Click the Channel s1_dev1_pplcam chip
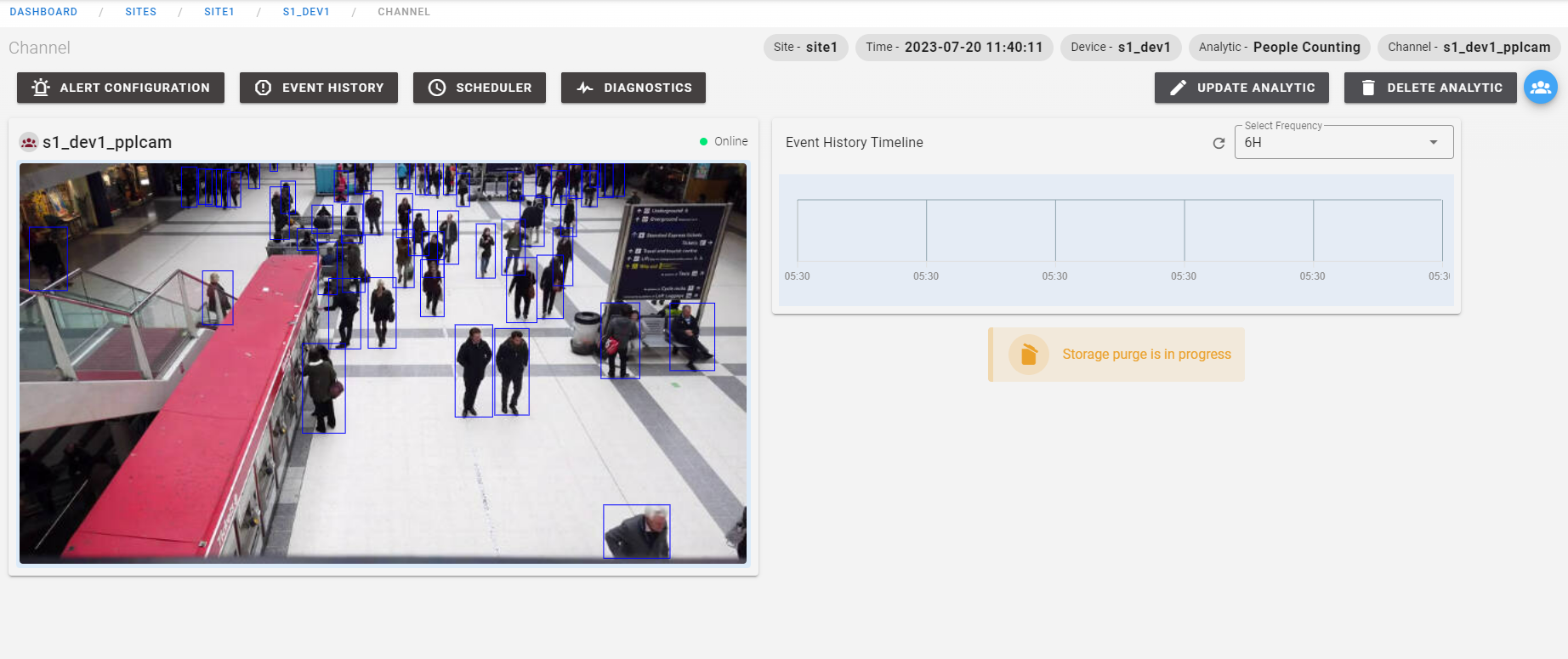1568x659 pixels. pos(1469,48)
